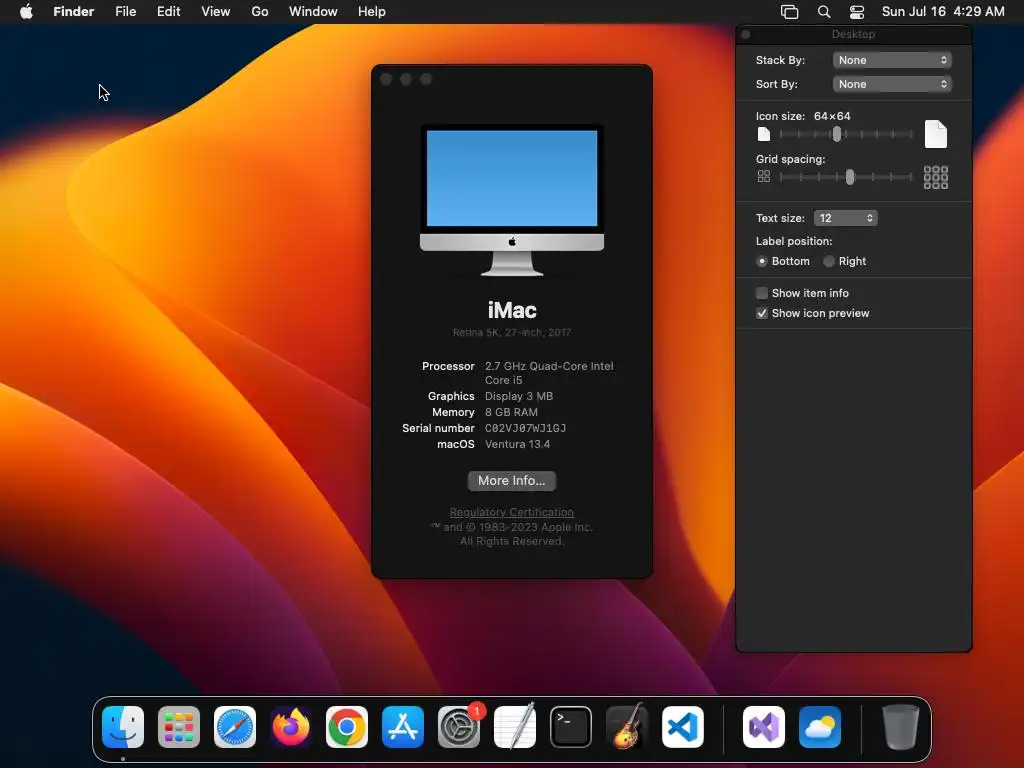
Task: Click the small icon size page icon
Action: [763, 135]
